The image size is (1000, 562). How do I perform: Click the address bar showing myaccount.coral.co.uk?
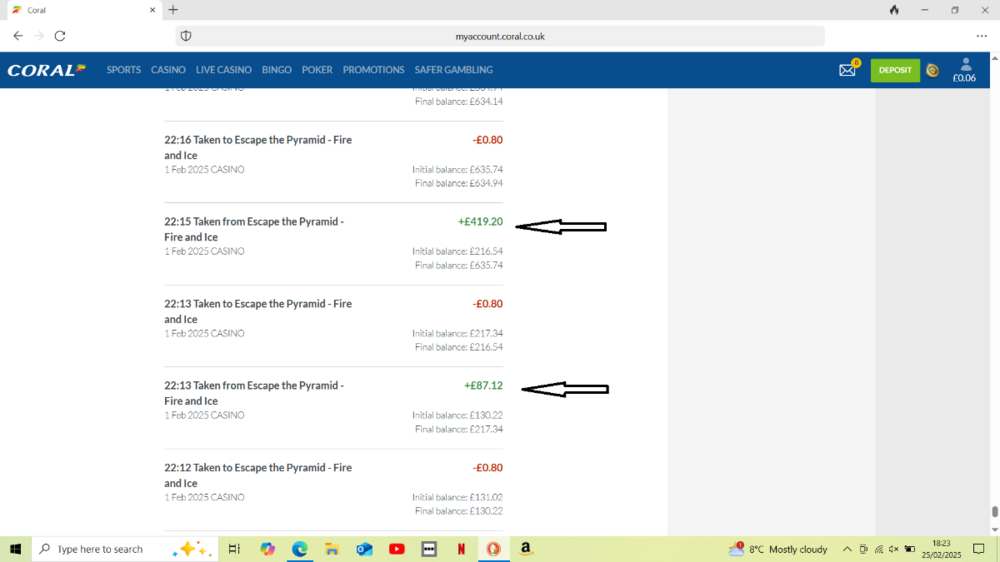pyautogui.click(x=500, y=36)
